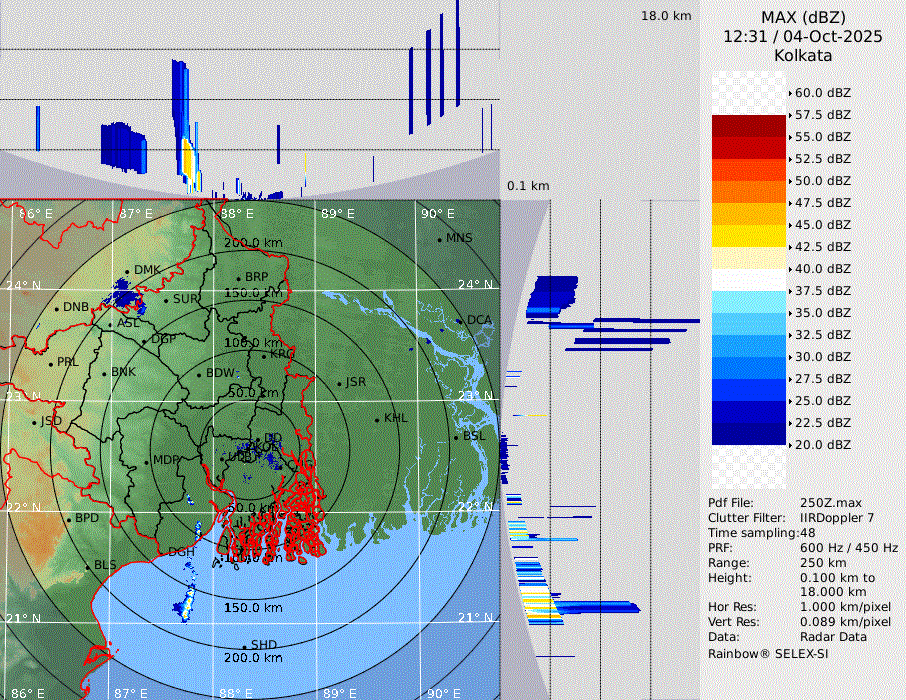Click the MAX (dBZ) title text
This screenshot has width=906, height=700.
(803, 17)
